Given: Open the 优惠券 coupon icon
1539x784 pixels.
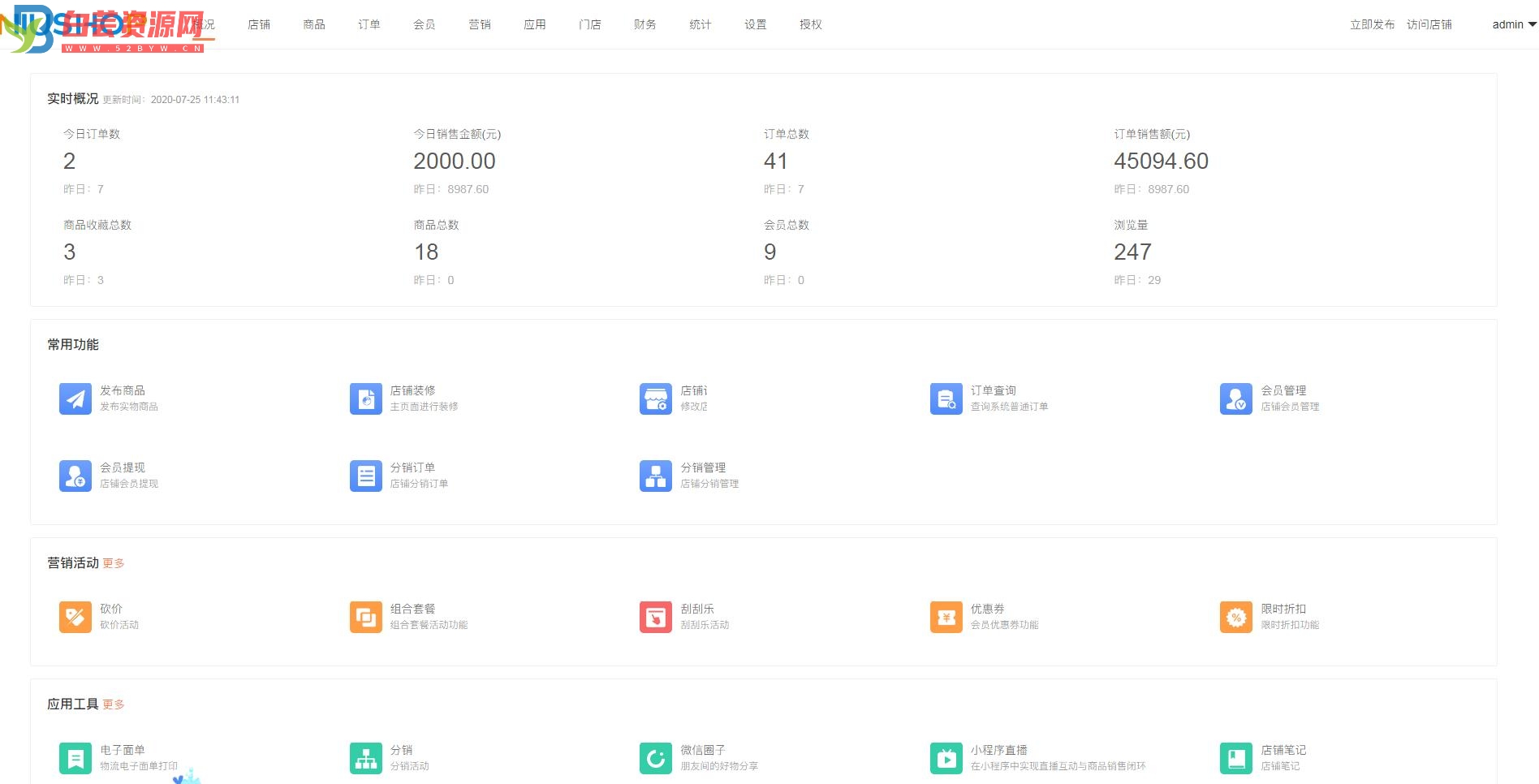Looking at the screenshot, I should click(946, 617).
